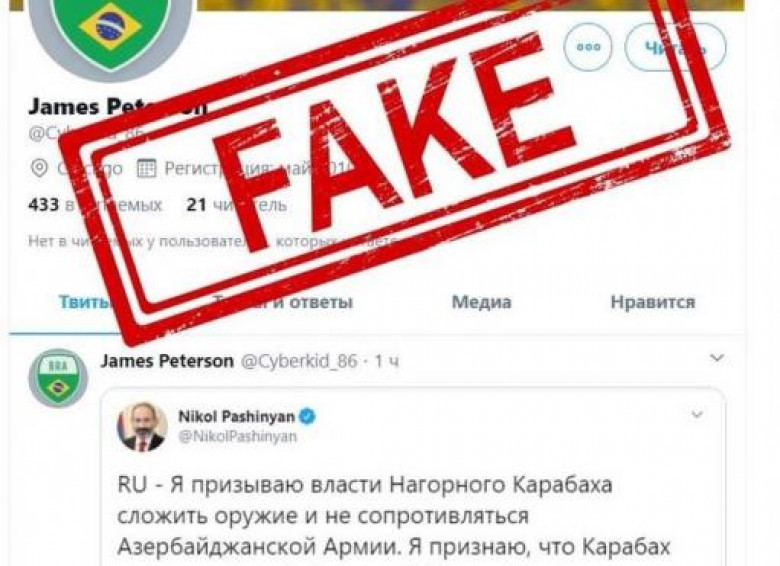Expand the tweet options chevron

(x=717, y=358)
